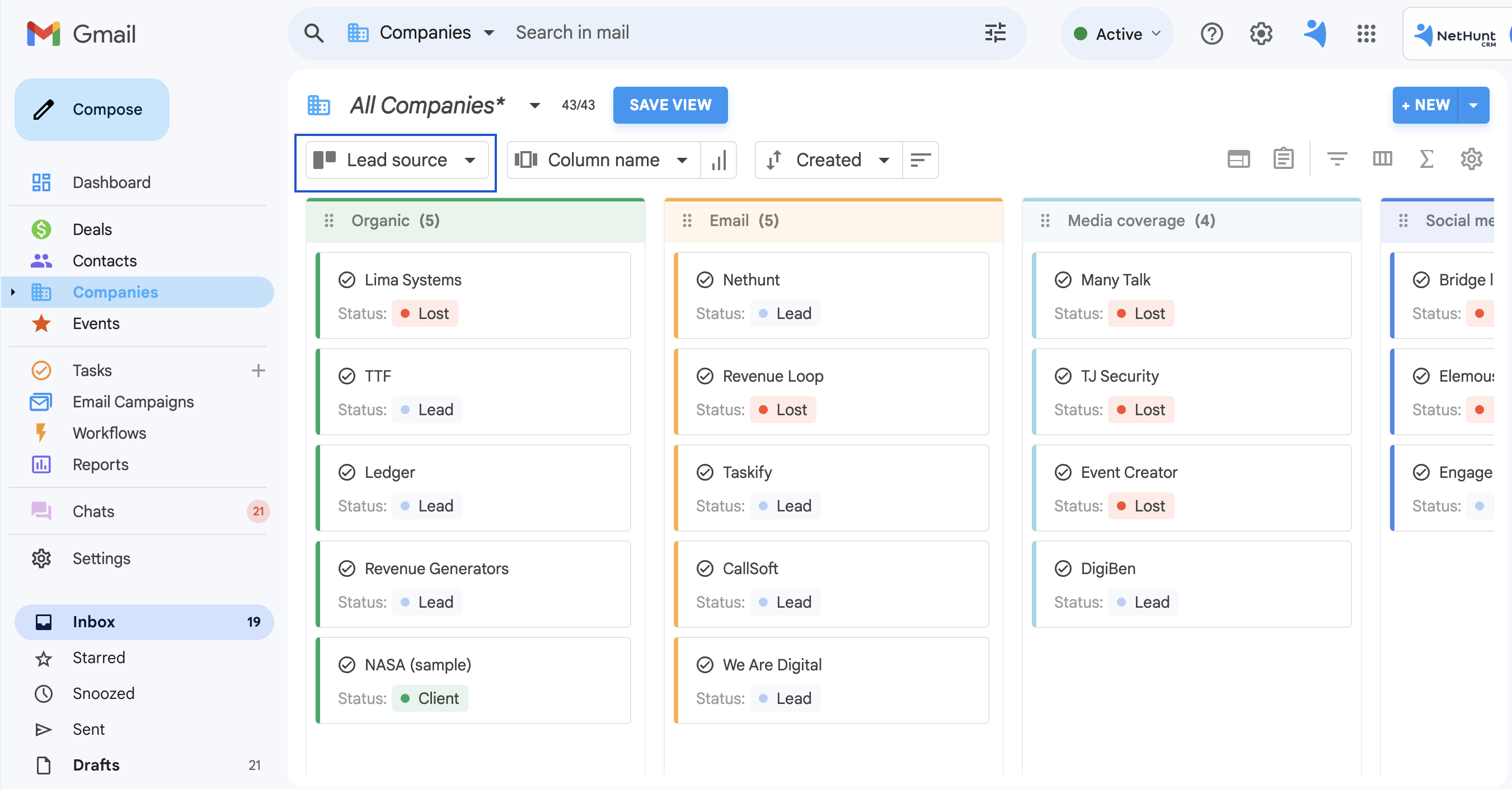Click the search magnifier icon
1512x789 pixels.
pyautogui.click(x=314, y=33)
